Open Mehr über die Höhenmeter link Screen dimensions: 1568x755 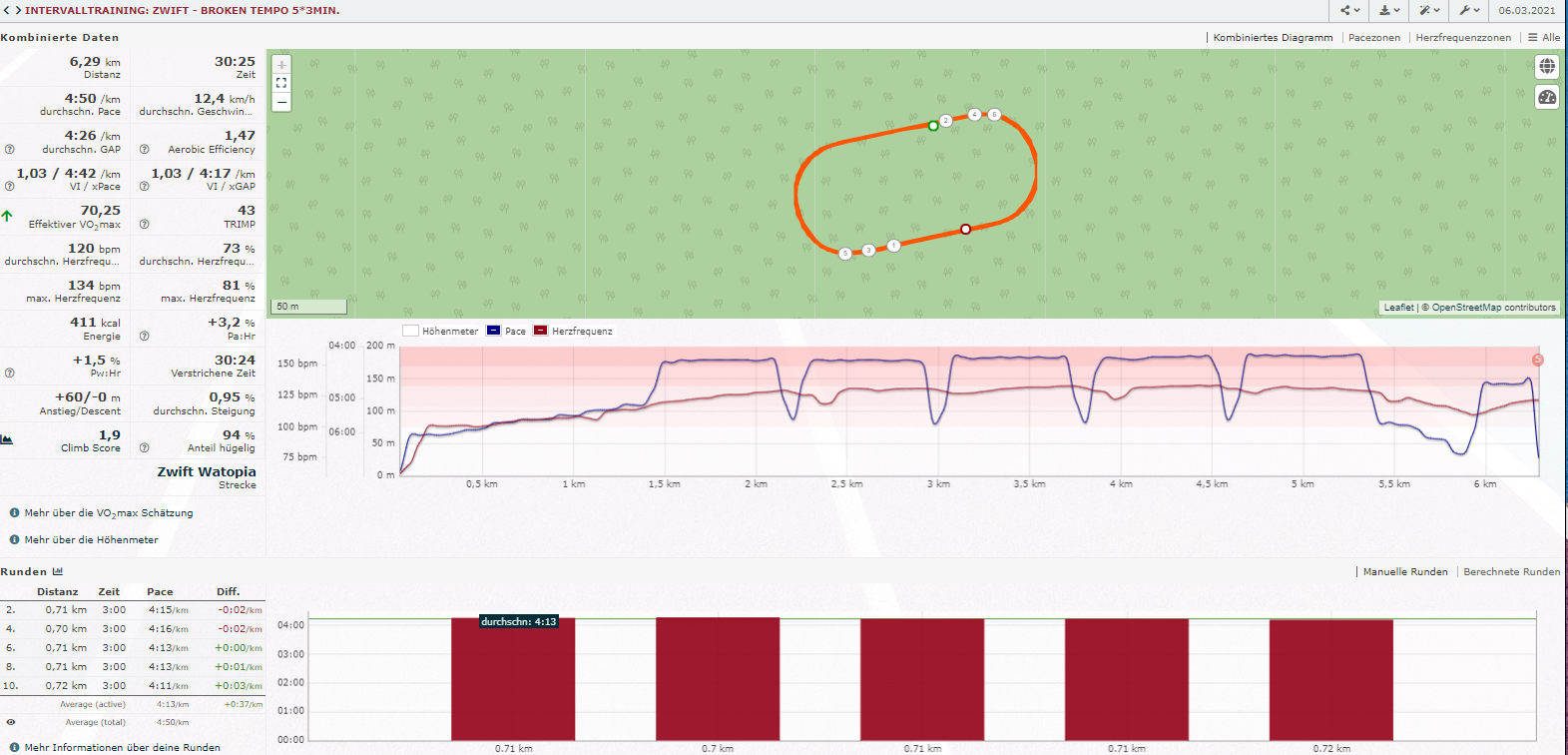tap(91, 539)
